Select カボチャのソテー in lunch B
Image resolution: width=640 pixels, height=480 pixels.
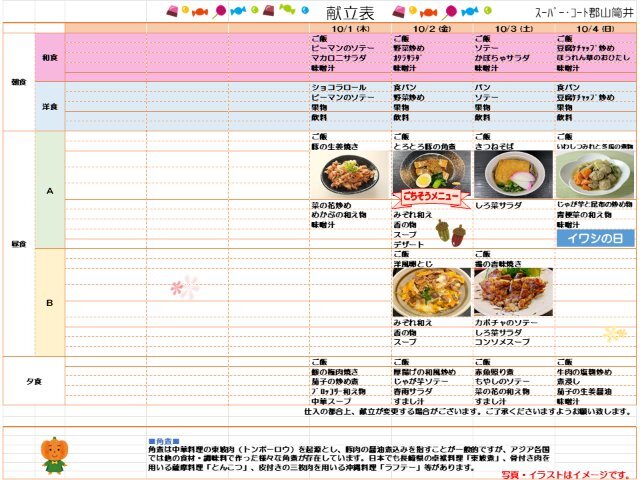506,323
